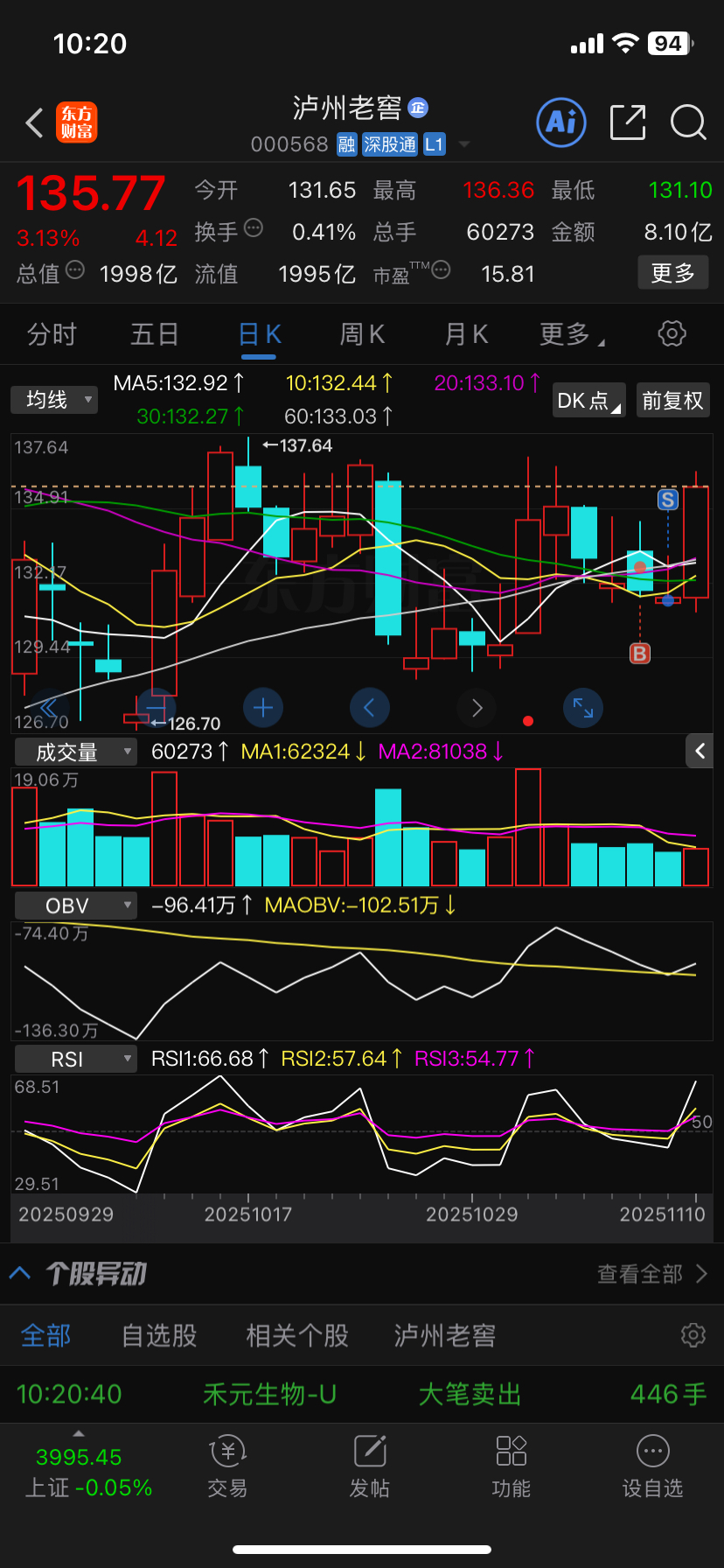
Task: Open chart settings gear icon
Action: [672, 333]
